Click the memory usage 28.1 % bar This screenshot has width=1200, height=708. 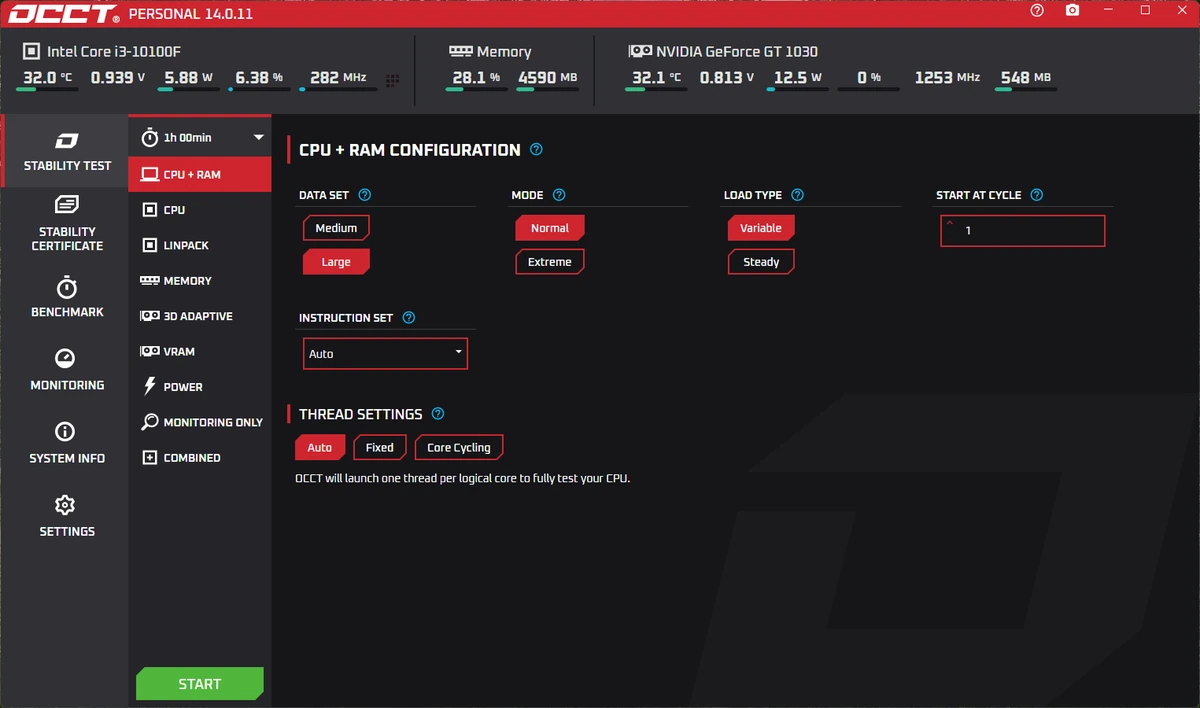[477, 89]
